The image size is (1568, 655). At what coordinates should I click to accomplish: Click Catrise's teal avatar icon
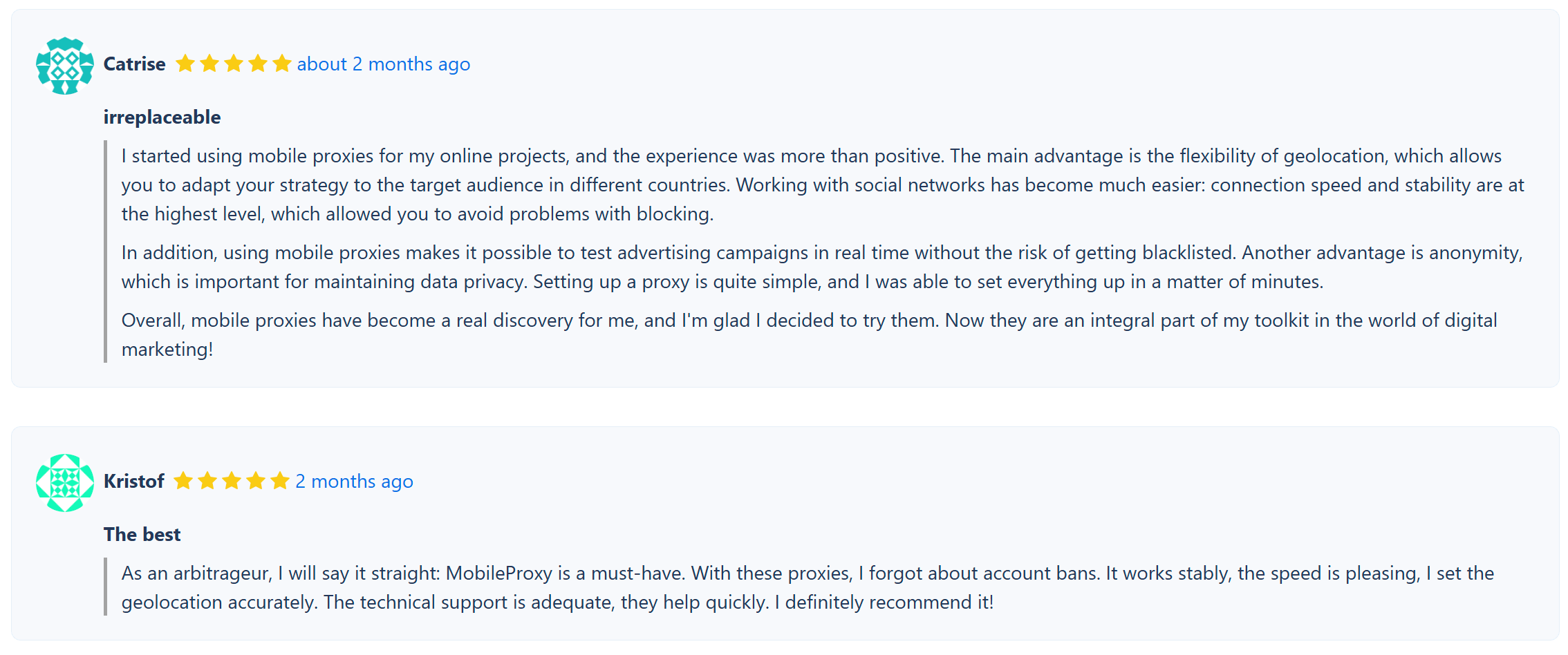click(65, 66)
